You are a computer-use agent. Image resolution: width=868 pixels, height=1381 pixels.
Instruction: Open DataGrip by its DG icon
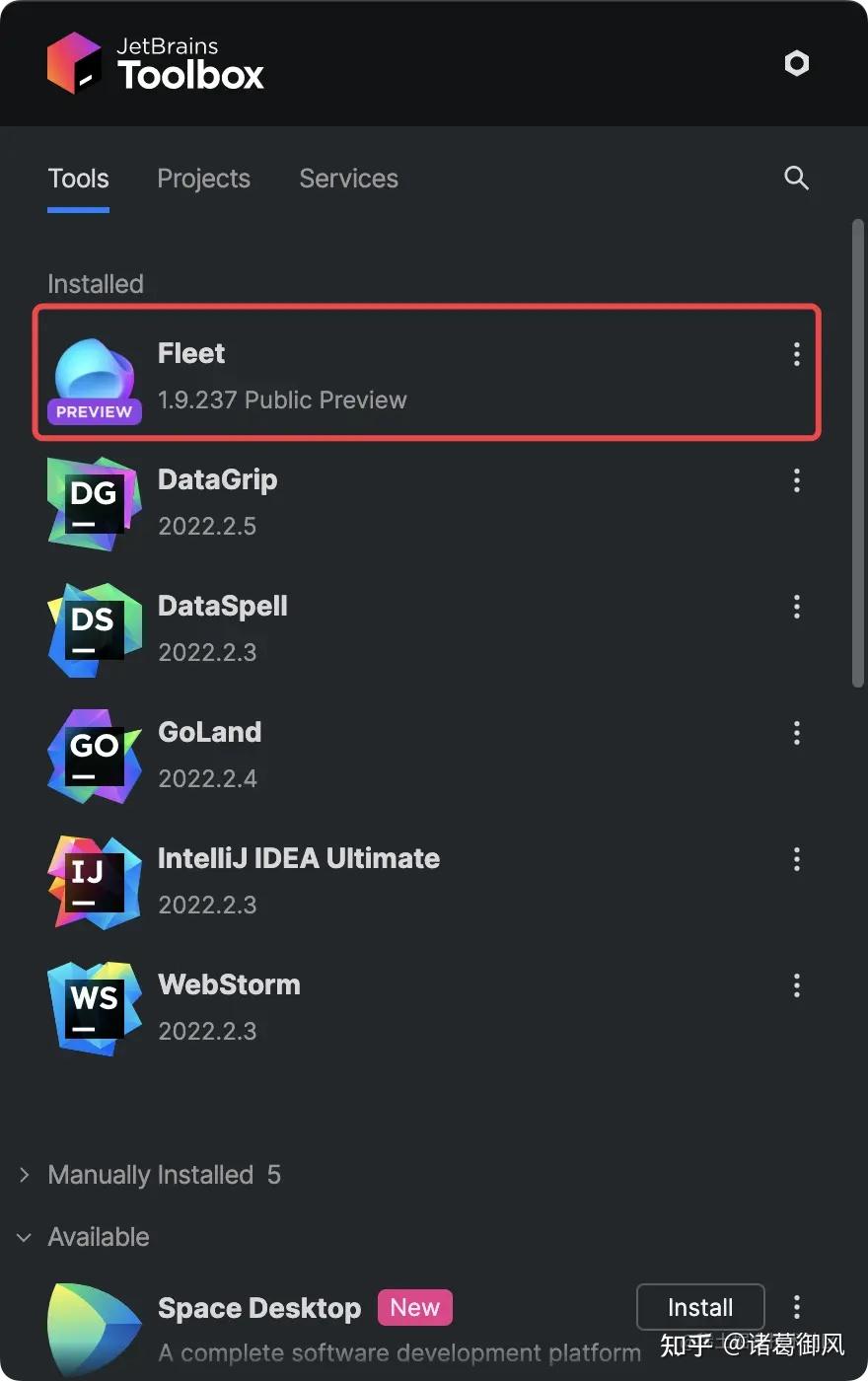pos(95,503)
